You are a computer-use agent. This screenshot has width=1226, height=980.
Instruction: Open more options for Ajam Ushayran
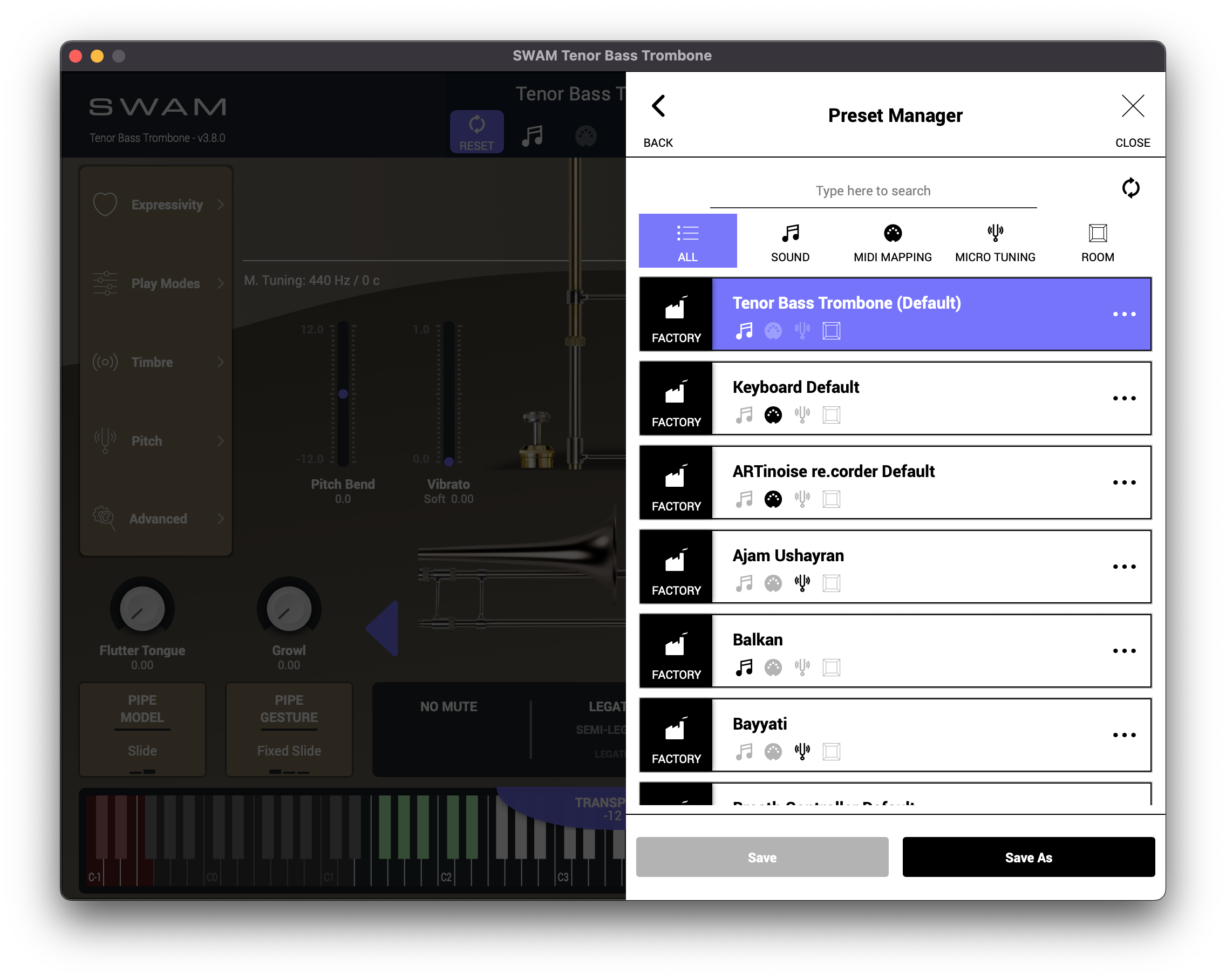pyautogui.click(x=1123, y=567)
